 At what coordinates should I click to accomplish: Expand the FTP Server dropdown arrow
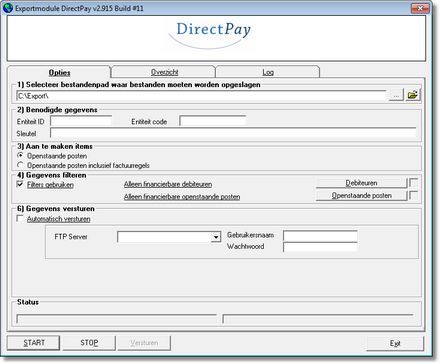point(216,237)
